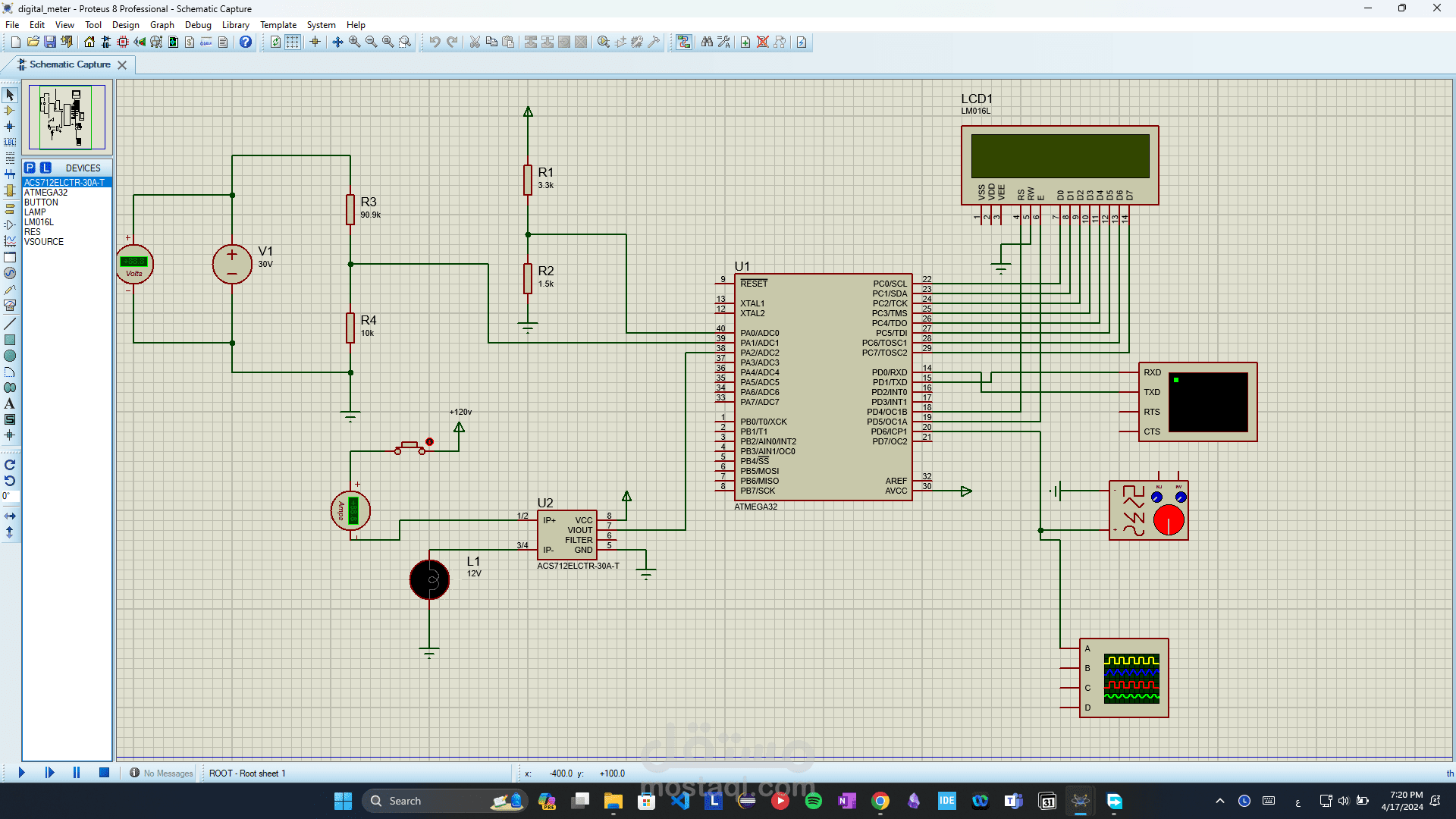1456x819 pixels.
Task: Redraw the display with the refresh icon
Action: (x=275, y=42)
